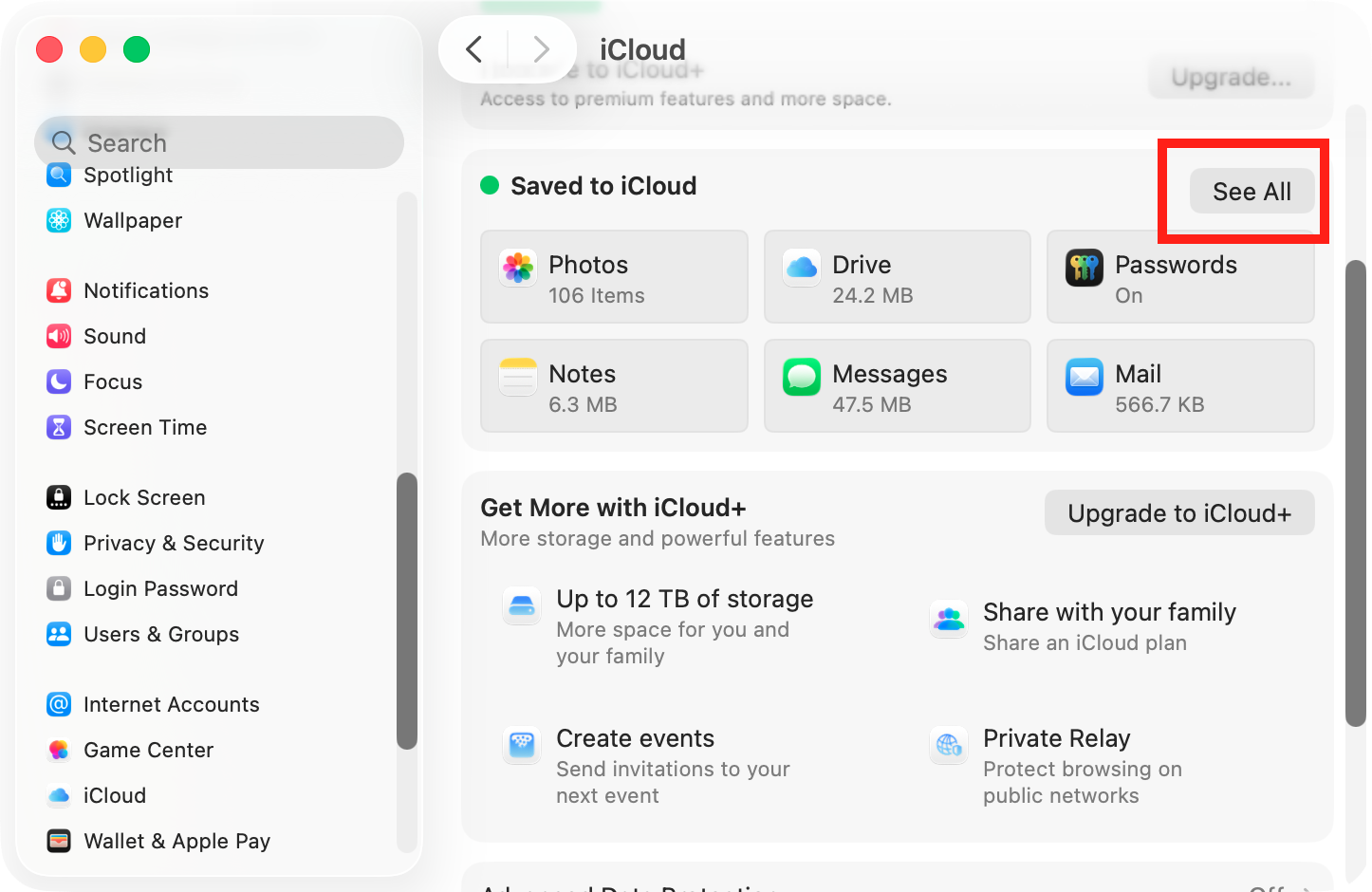The width and height of the screenshot is (1372, 892).
Task: Select the Mail app icon
Action: pyautogui.click(x=1084, y=376)
